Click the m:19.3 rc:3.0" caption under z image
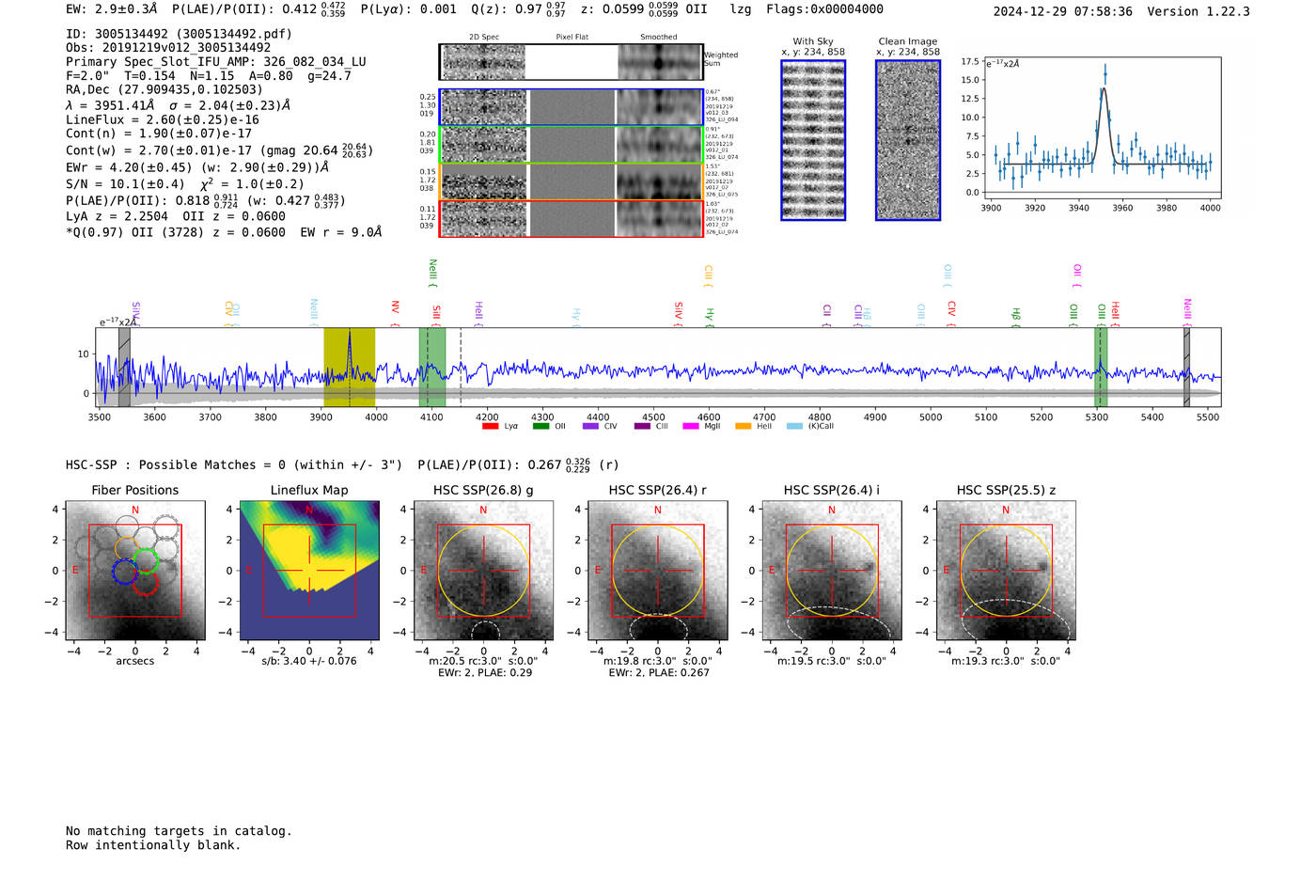Viewport: 1316px width, 896px height. [x=1006, y=661]
